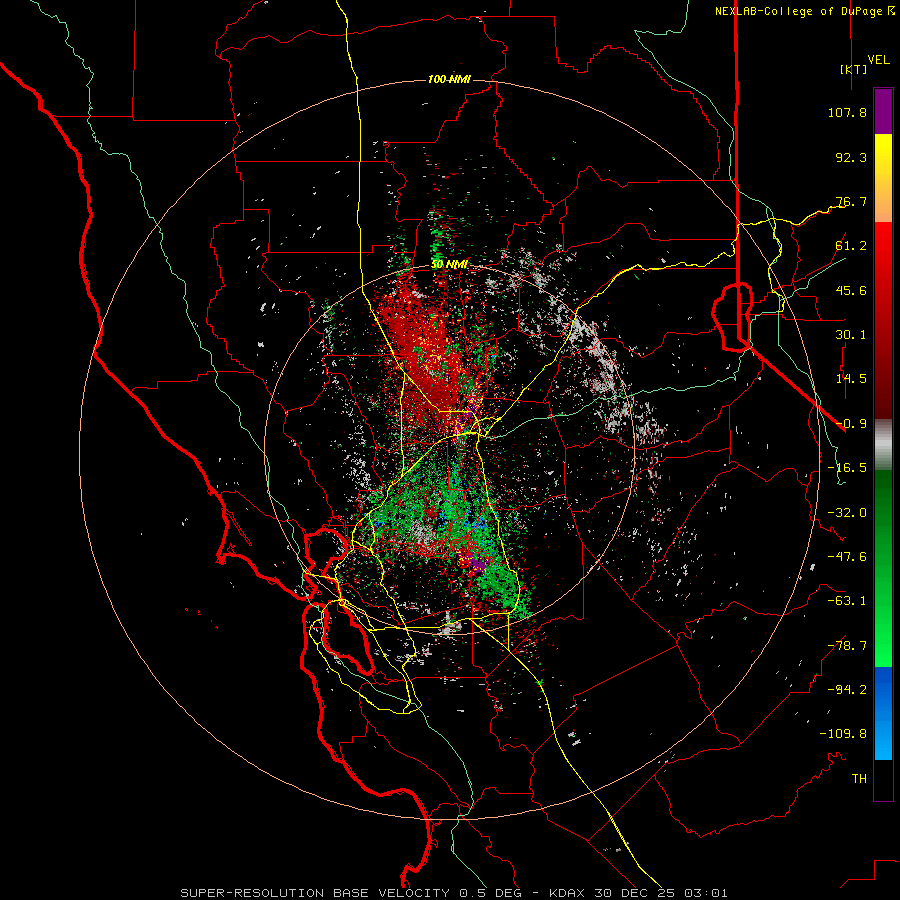Select the -63.1 legend value
The height and width of the screenshot is (900, 900).
coord(847,601)
